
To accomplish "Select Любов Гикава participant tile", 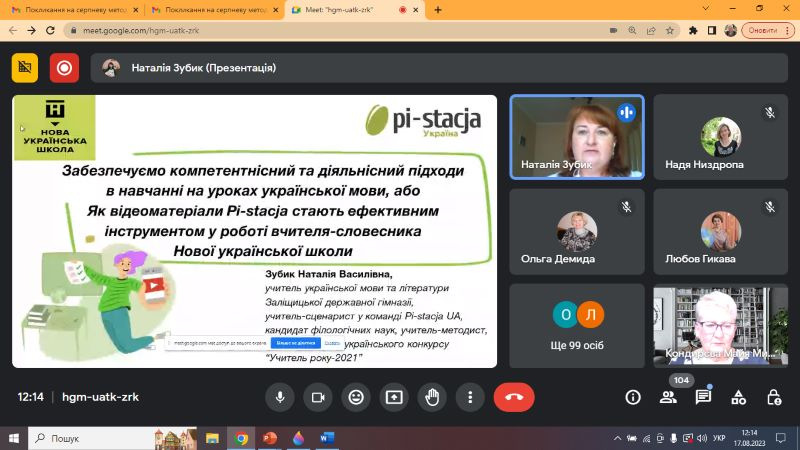I will [720, 232].
